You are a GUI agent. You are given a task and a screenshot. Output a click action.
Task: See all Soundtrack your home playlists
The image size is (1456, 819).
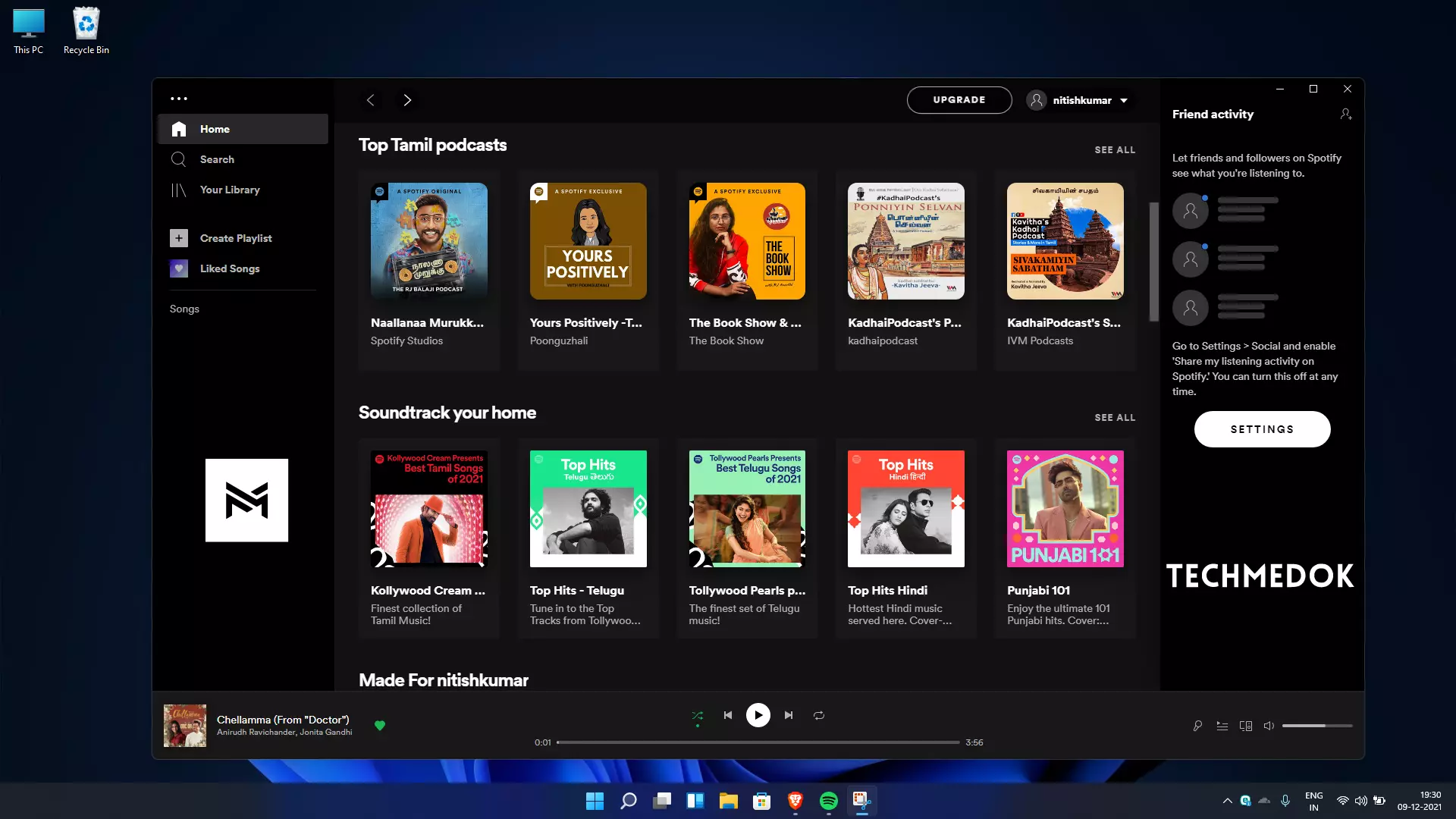(1115, 418)
